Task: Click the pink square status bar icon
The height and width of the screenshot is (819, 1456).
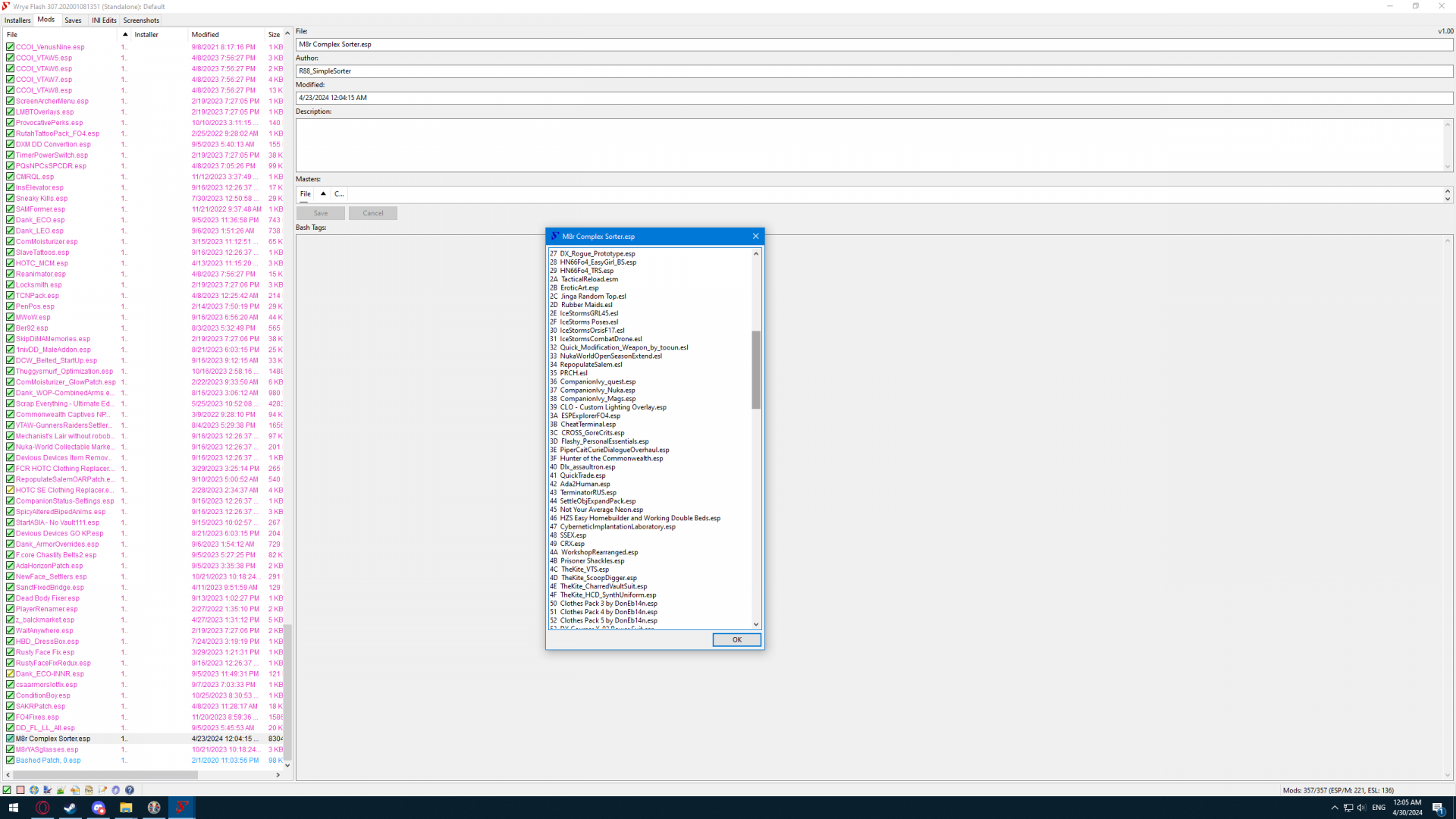Action: tap(20, 789)
